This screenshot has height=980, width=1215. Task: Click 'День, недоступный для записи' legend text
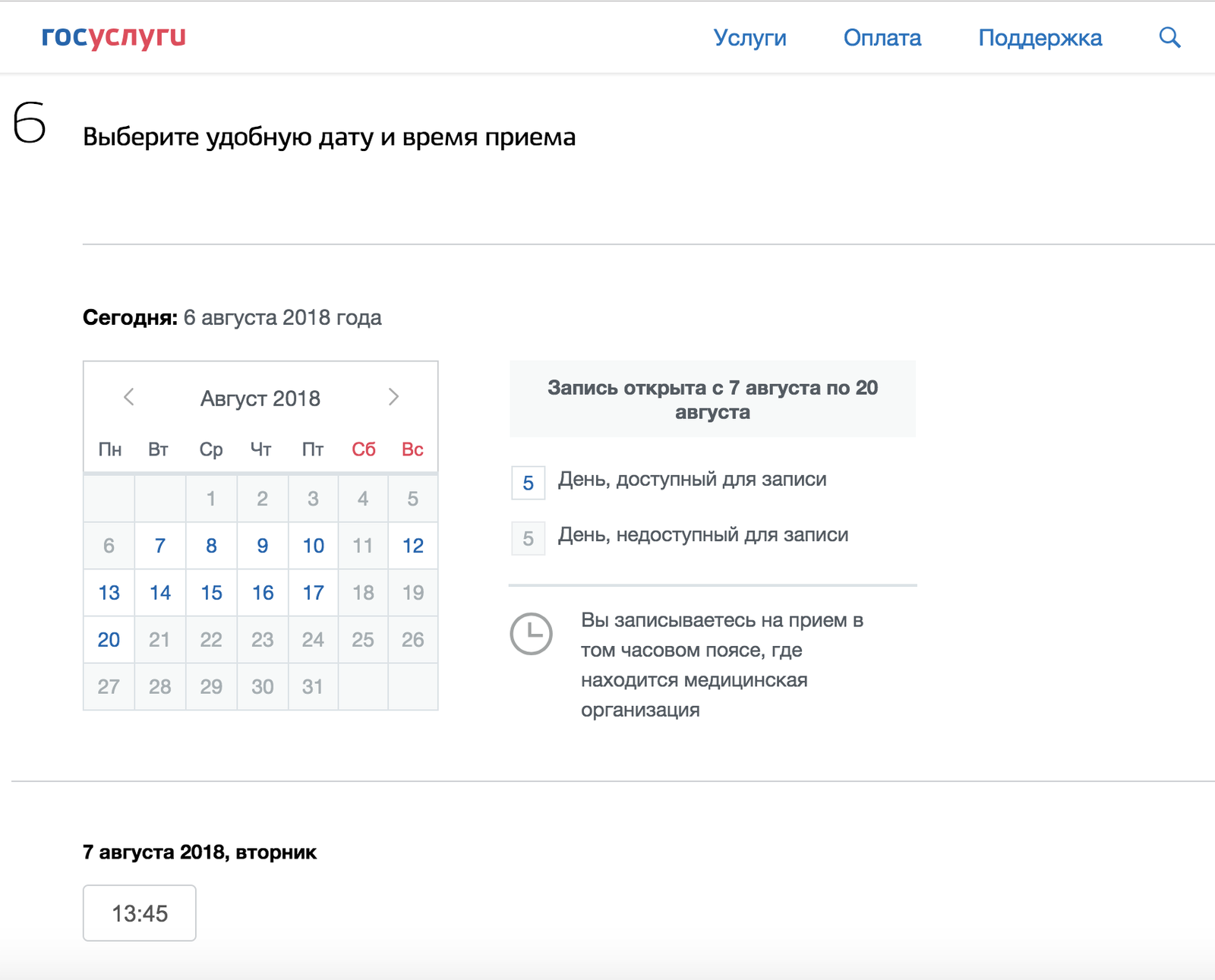[703, 535]
